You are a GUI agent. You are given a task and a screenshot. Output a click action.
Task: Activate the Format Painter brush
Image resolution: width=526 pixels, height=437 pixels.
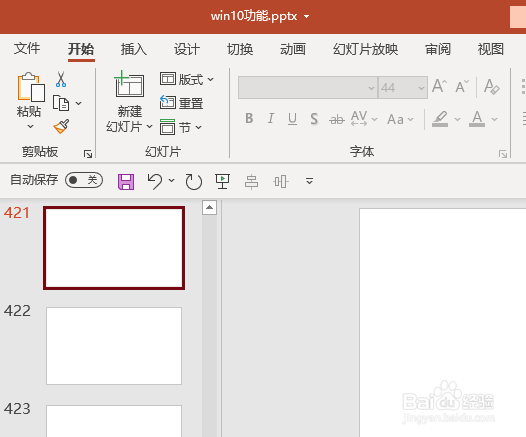click(x=61, y=126)
